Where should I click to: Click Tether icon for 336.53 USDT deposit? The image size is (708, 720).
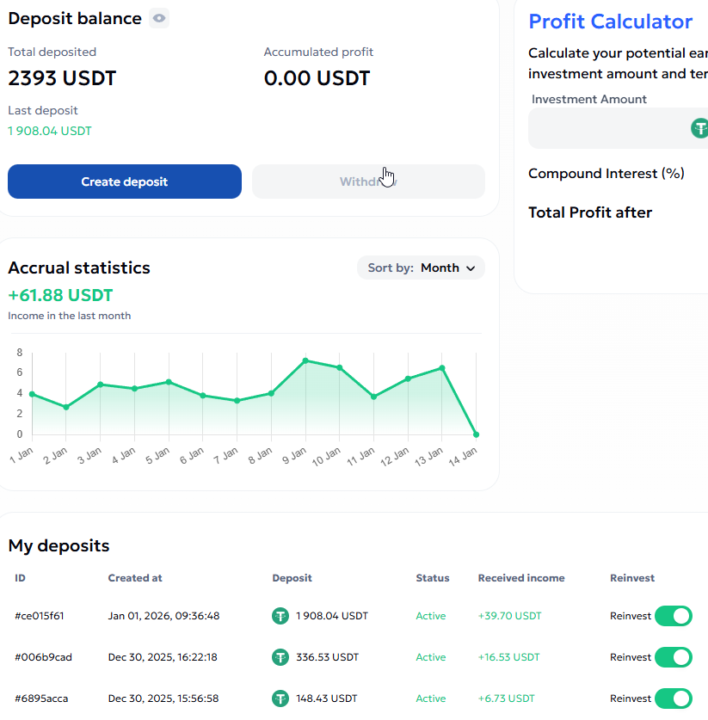[281, 657]
